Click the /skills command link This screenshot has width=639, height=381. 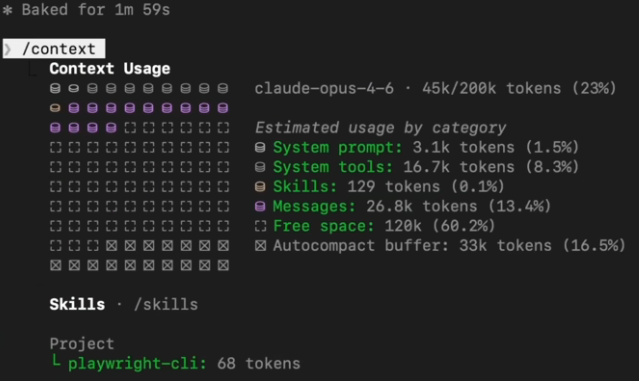pyautogui.click(x=166, y=305)
